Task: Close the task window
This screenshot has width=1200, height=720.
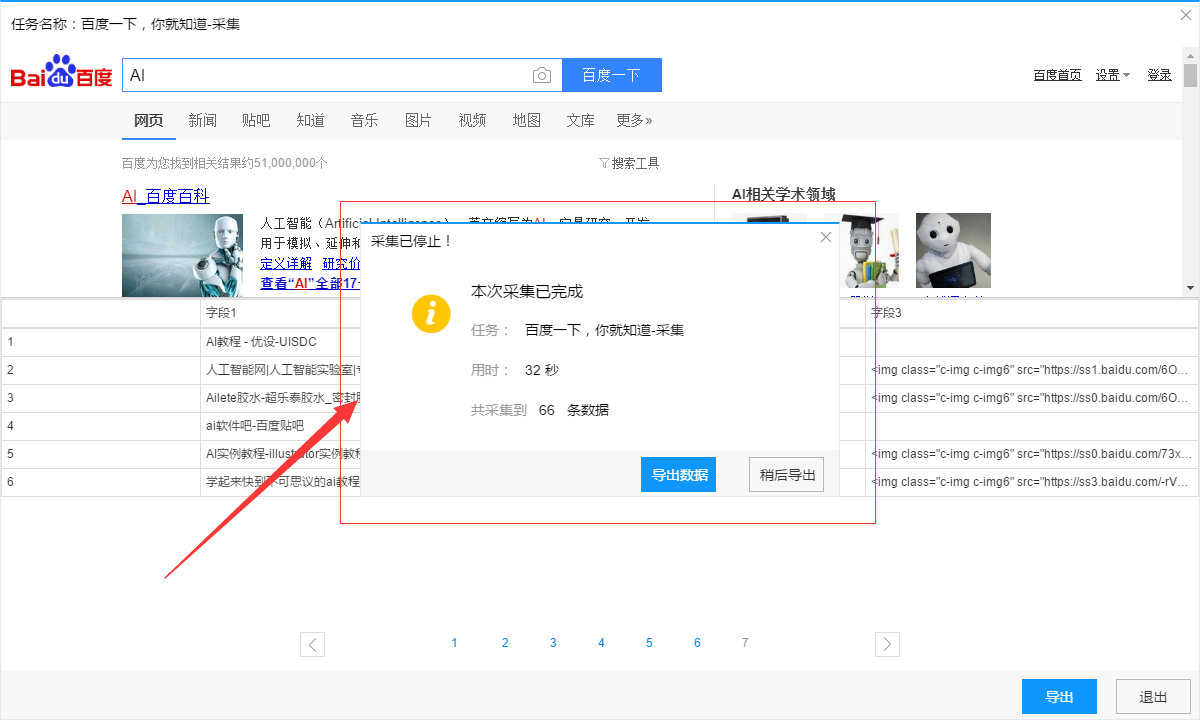Action: tap(1186, 14)
